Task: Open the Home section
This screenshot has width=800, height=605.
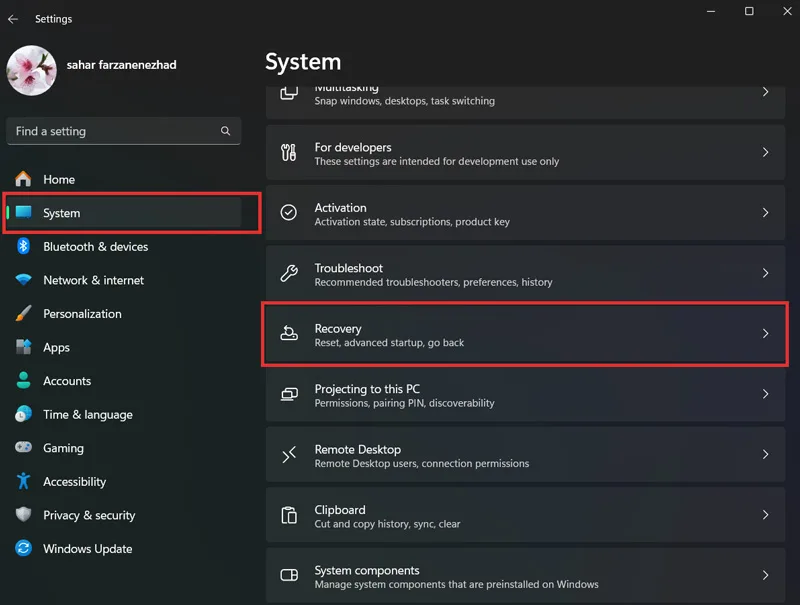Action: pos(59,180)
